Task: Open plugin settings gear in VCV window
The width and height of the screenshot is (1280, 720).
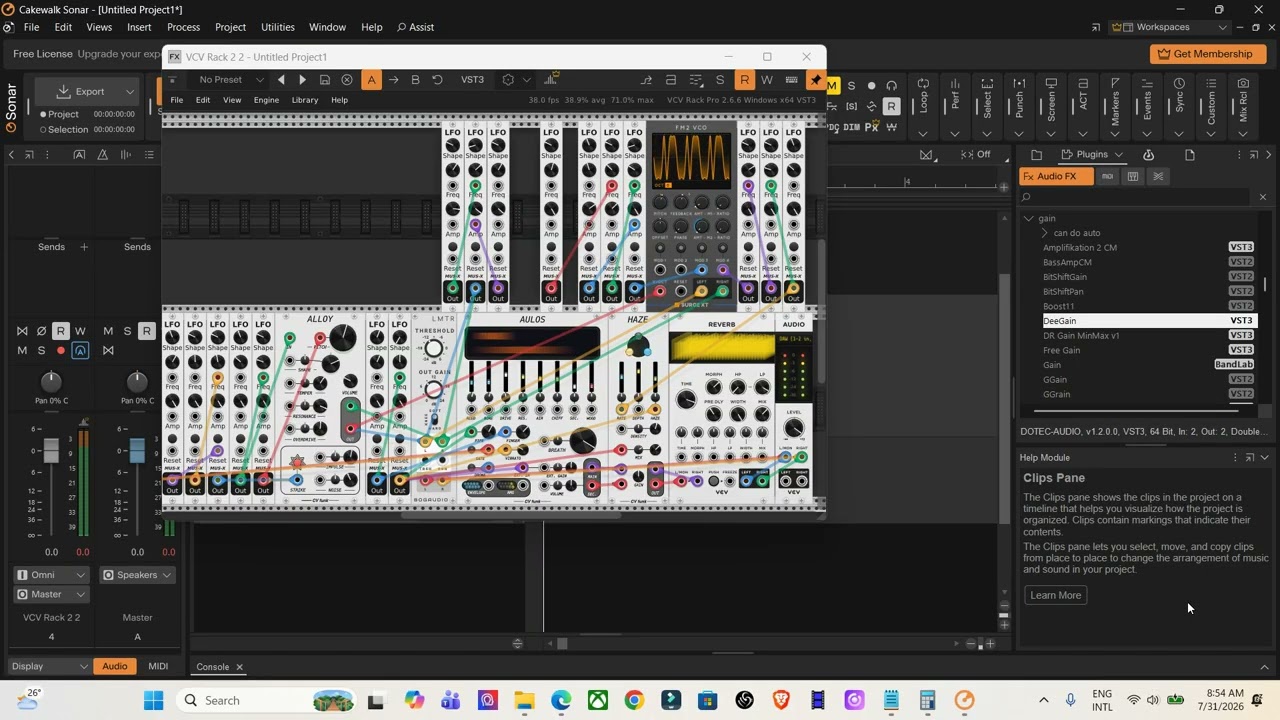Action: (508, 80)
